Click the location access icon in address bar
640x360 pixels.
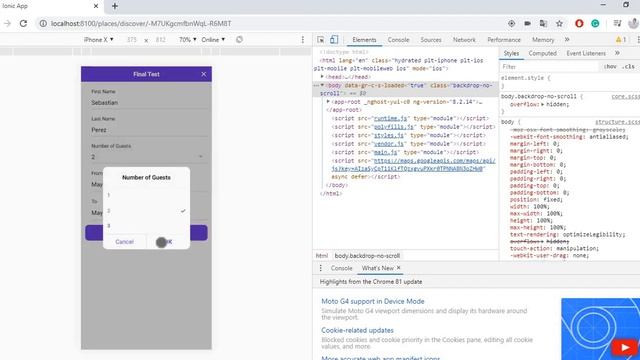[x=511, y=24]
